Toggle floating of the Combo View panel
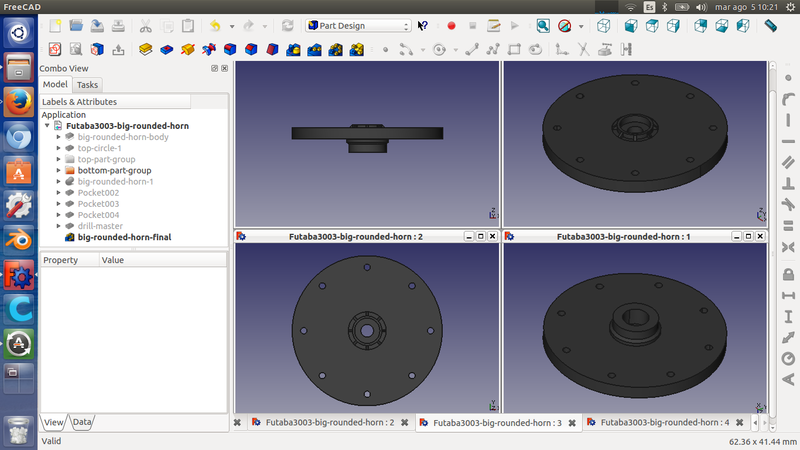The height and width of the screenshot is (450, 800). [215, 68]
